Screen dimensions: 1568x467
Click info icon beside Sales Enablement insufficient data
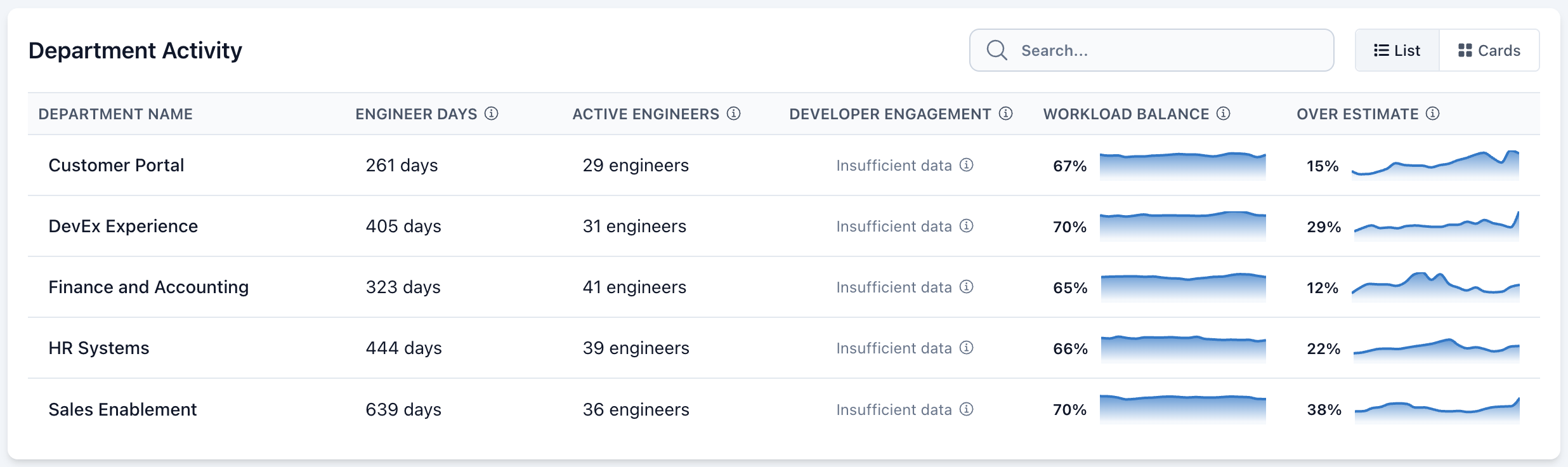pos(967,409)
